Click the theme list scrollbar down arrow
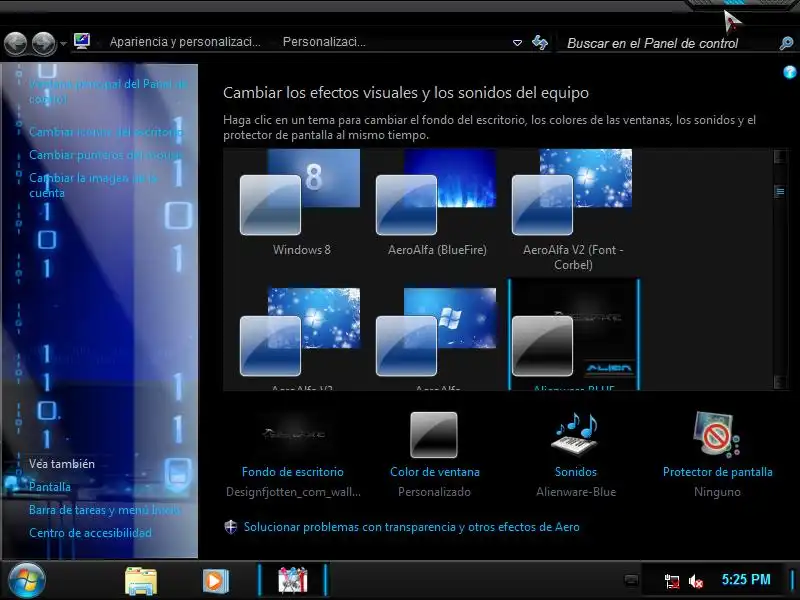This screenshot has width=800, height=600. [x=780, y=382]
